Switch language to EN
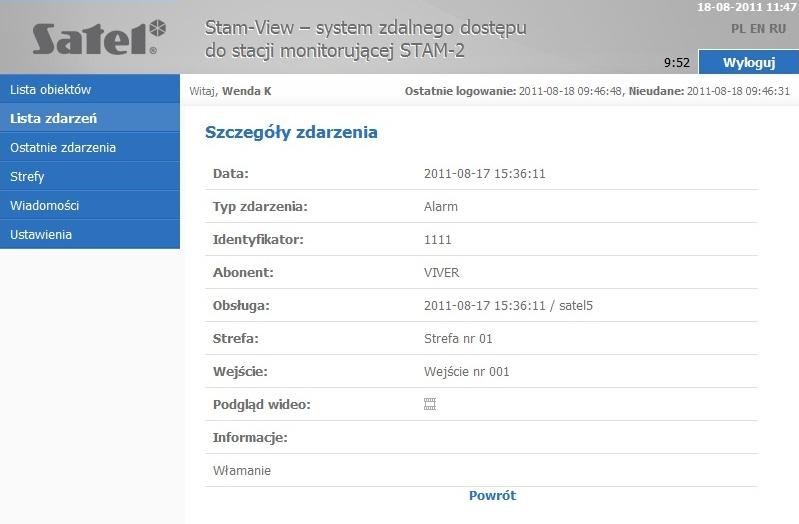 click(x=758, y=29)
